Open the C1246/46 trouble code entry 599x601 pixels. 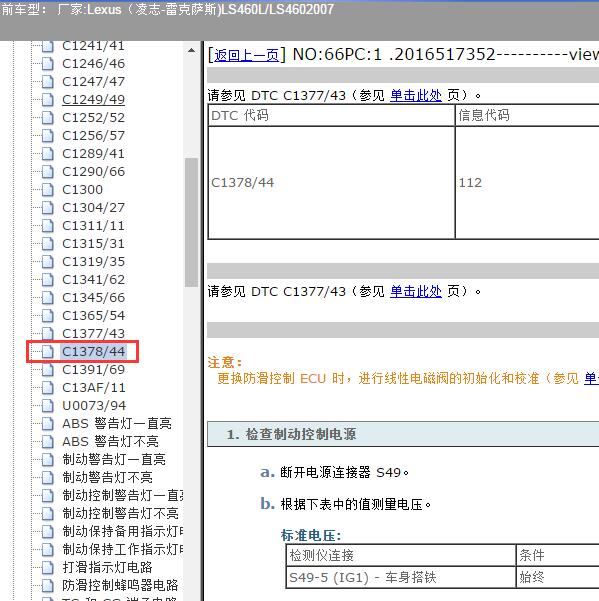click(94, 64)
